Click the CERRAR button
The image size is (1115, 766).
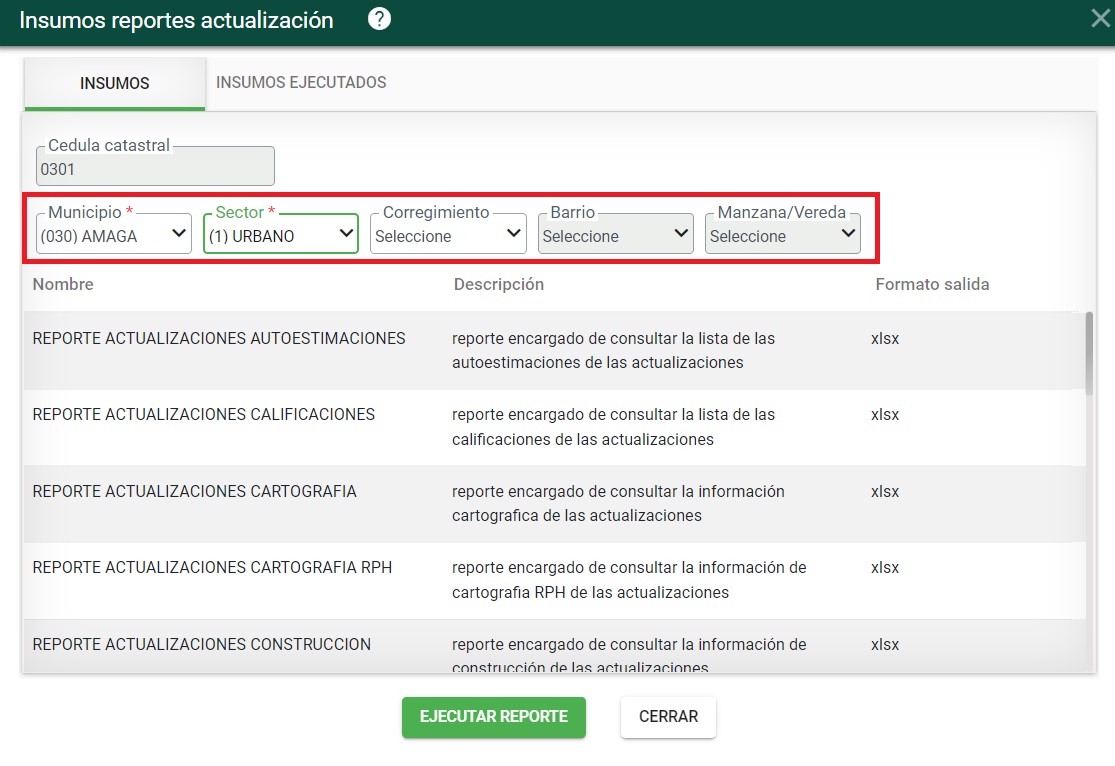pos(668,717)
